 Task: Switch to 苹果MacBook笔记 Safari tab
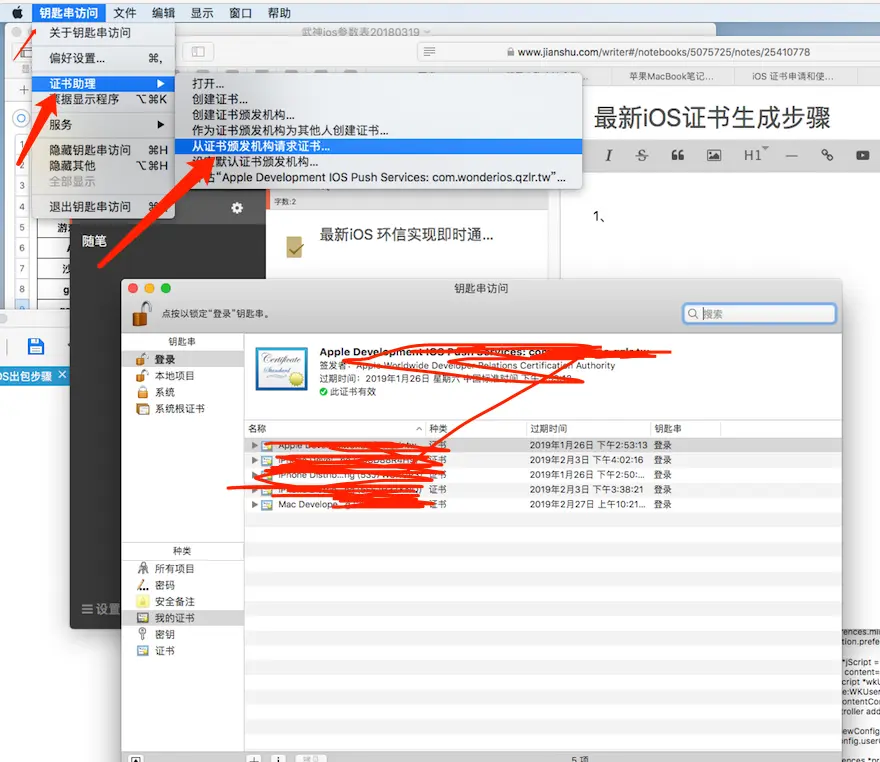coord(671,76)
